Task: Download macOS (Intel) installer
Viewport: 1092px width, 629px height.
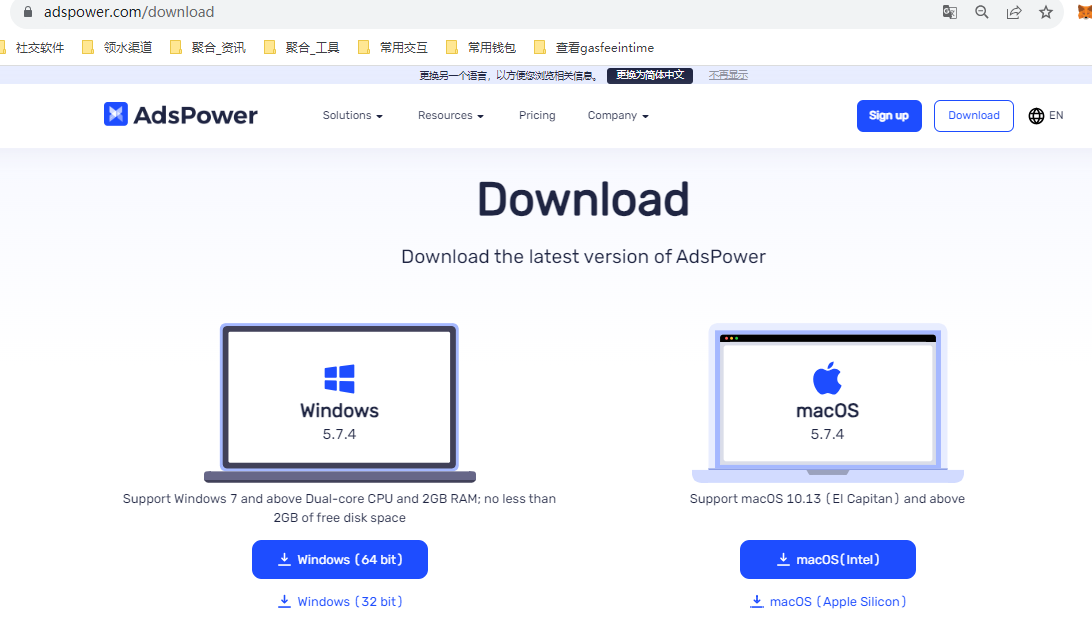Action: click(x=827, y=559)
